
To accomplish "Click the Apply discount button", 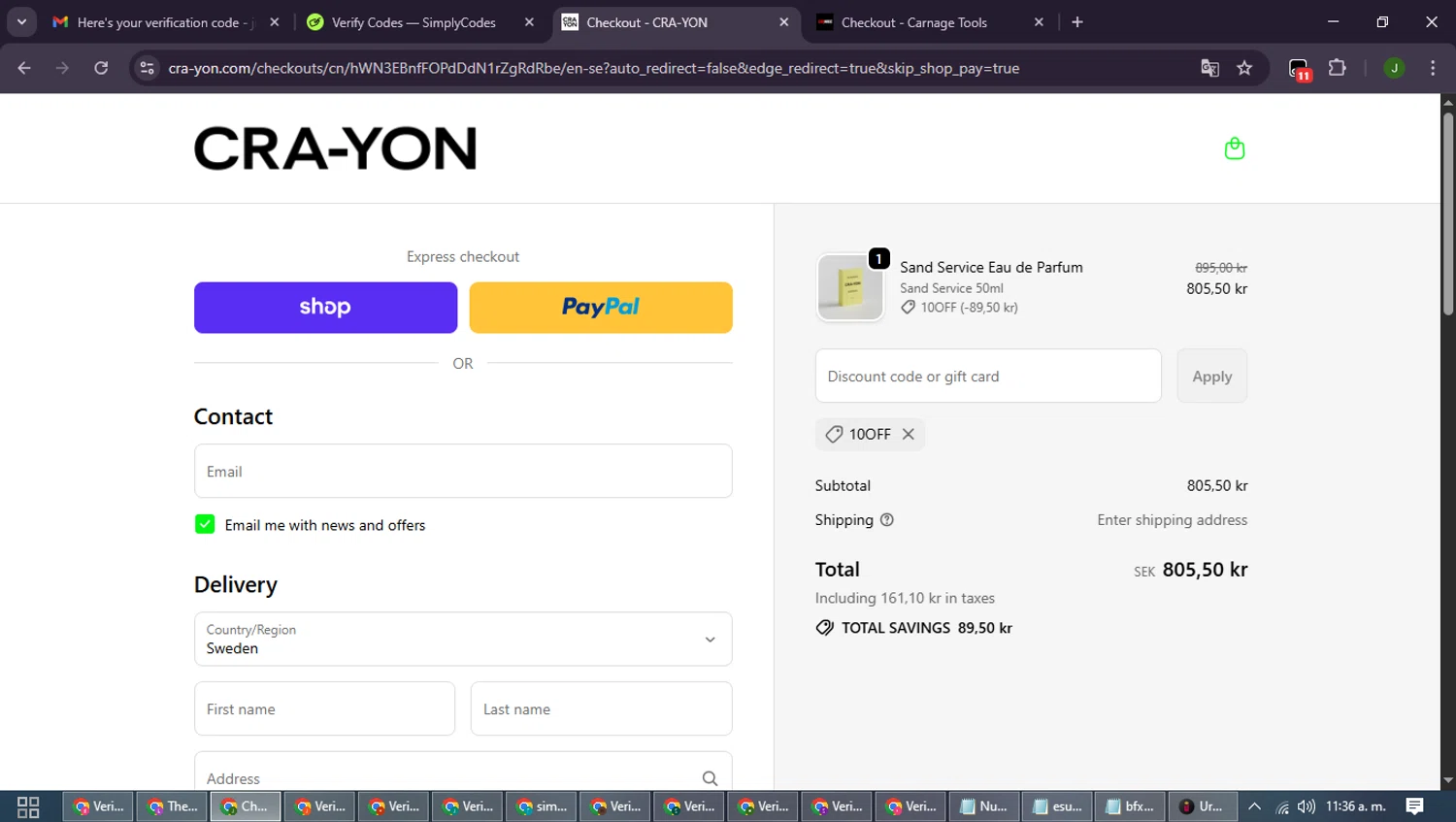I will [x=1211, y=376].
